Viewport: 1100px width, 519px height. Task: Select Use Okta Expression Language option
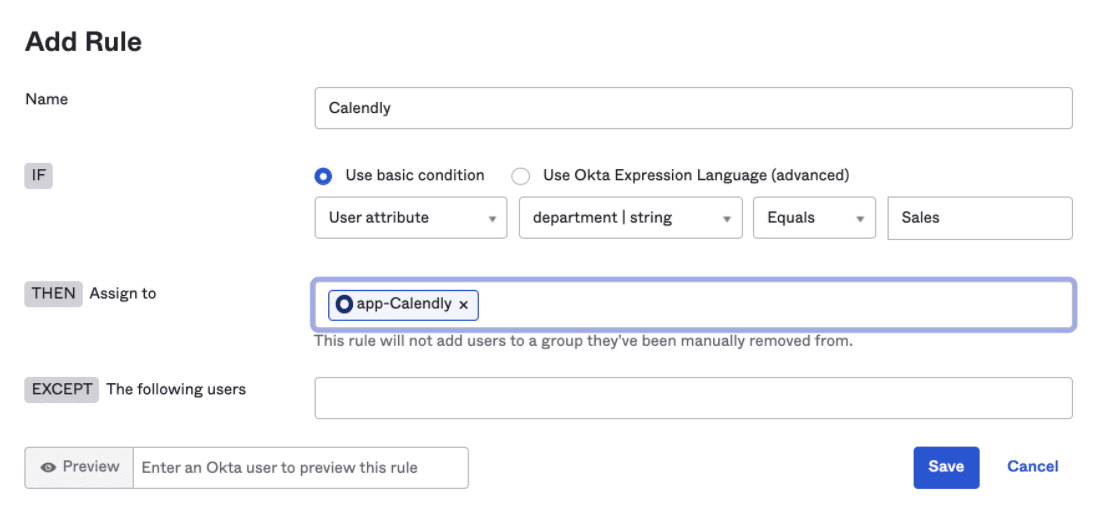tap(521, 176)
